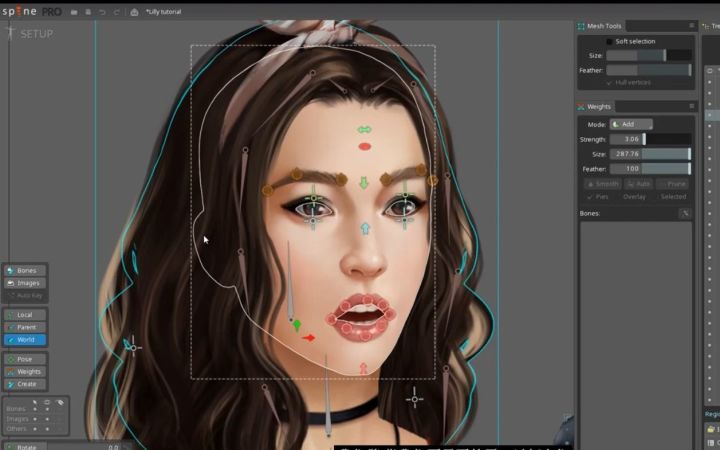This screenshot has width=720, height=450.
Task: Select the red oval forehead control
Action: 365,146
